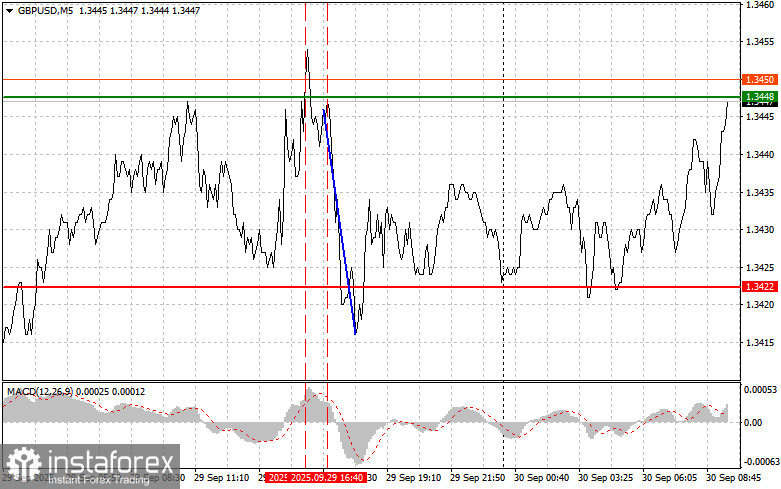Click the 1.3415 price scale value

[760, 343]
